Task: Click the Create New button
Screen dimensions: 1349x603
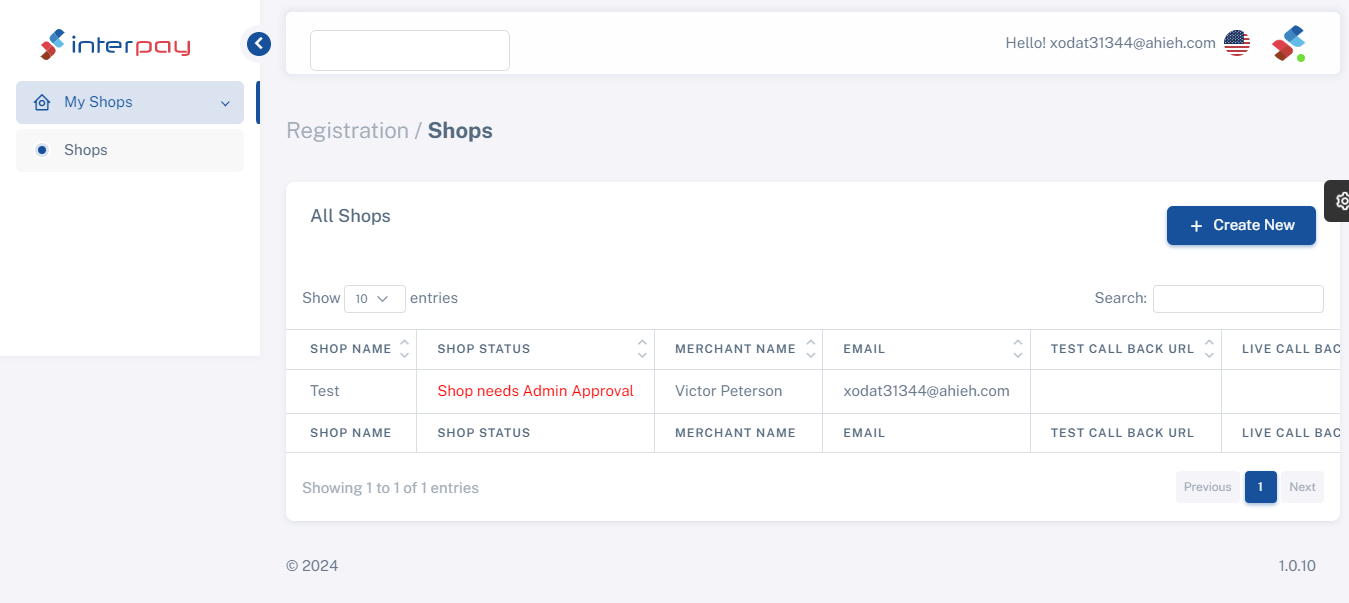Action: (x=1240, y=226)
